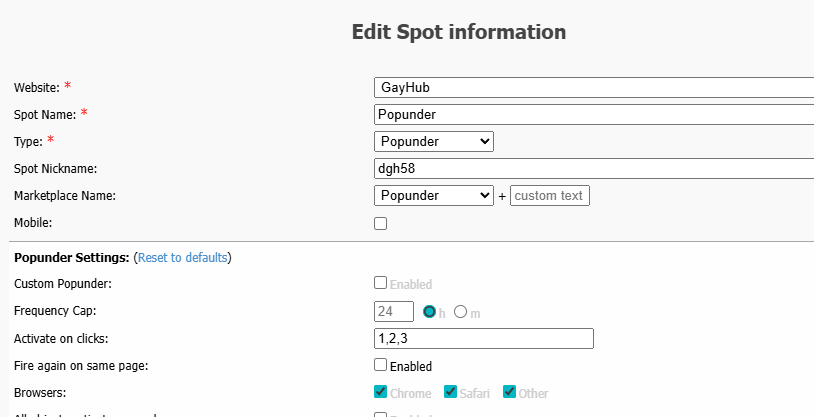Viewport: 814px width, 417px height.
Task: Tick the Mobile checkbox
Action: pyautogui.click(x=381, y=223)
